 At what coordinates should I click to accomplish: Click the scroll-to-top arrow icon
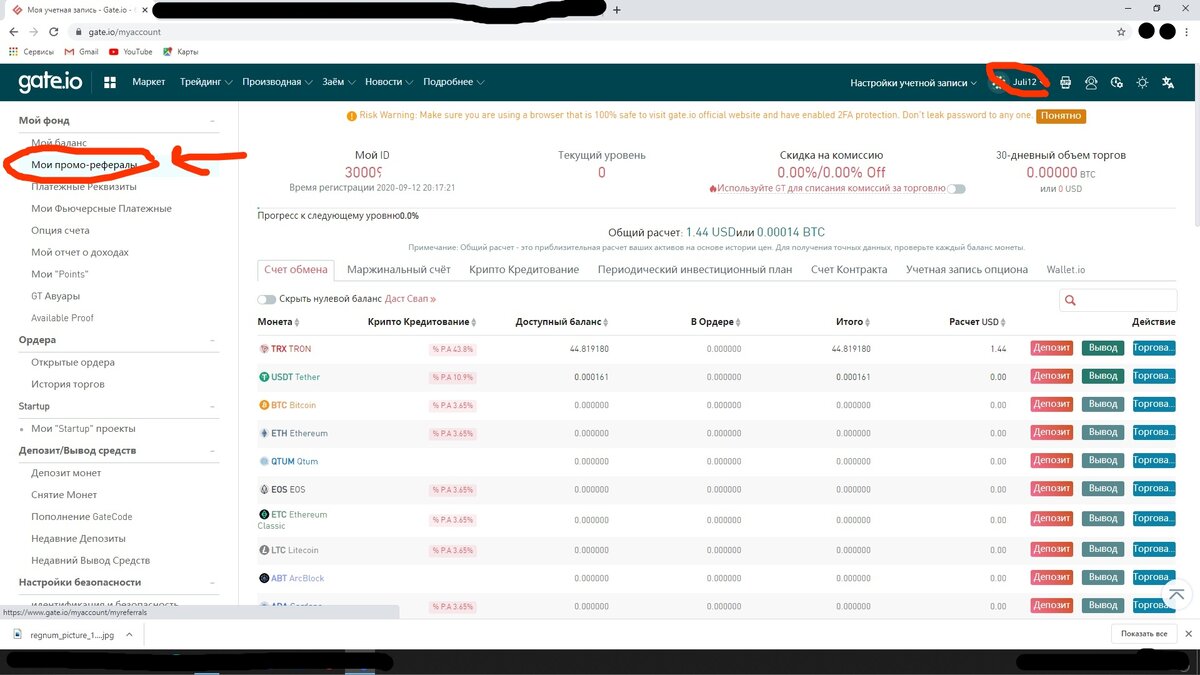pyautogui.click(x=1176, y=596)
